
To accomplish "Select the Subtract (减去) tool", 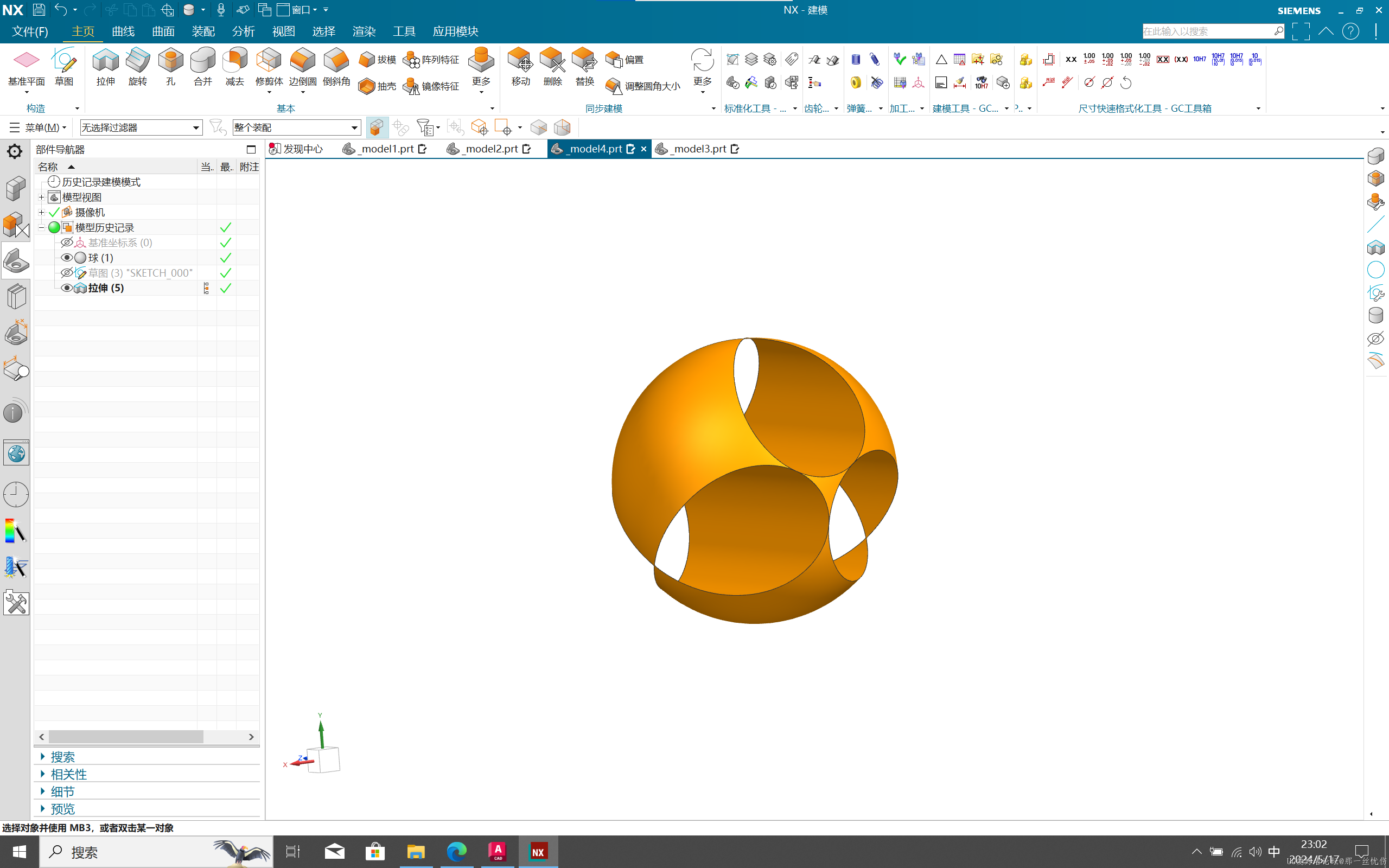I will pyautogui.click(x=235, y=67).
